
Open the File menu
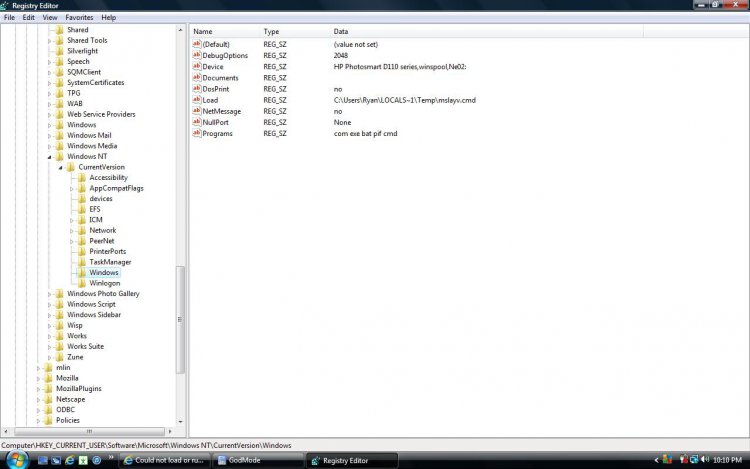pyautogui.click(x=9, y=17)
